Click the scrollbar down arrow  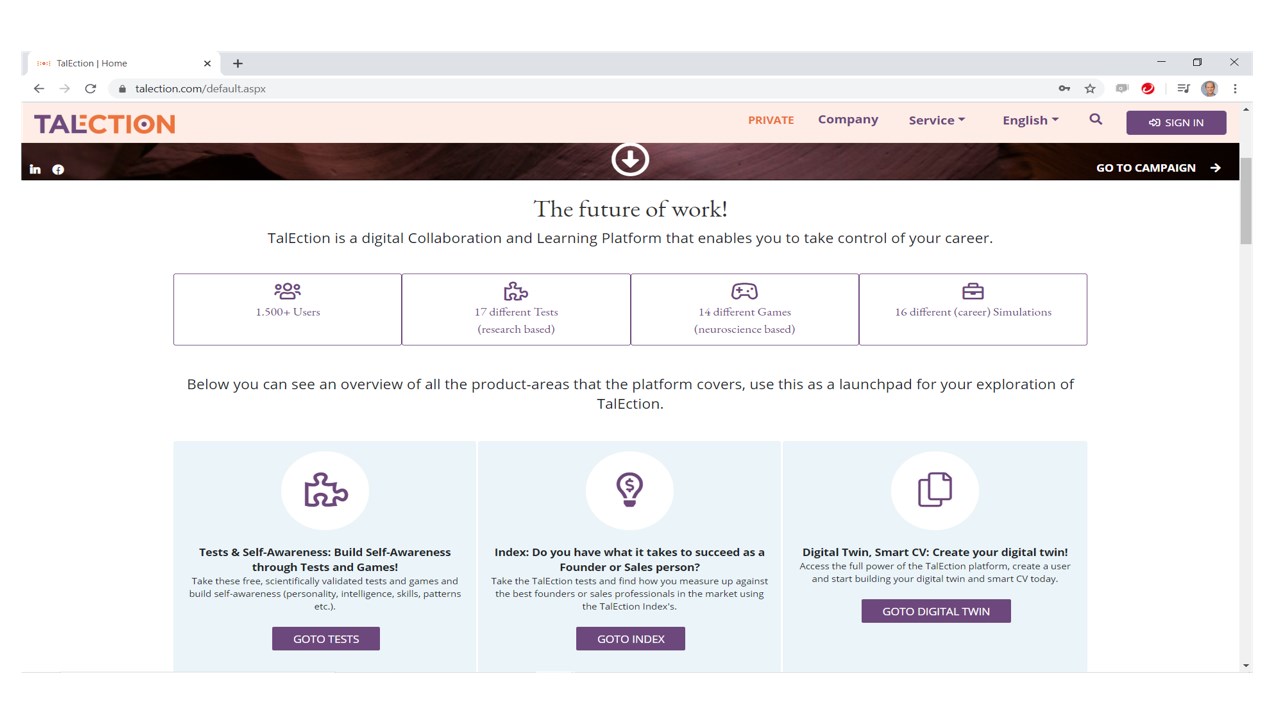(x=1245, y=665)
